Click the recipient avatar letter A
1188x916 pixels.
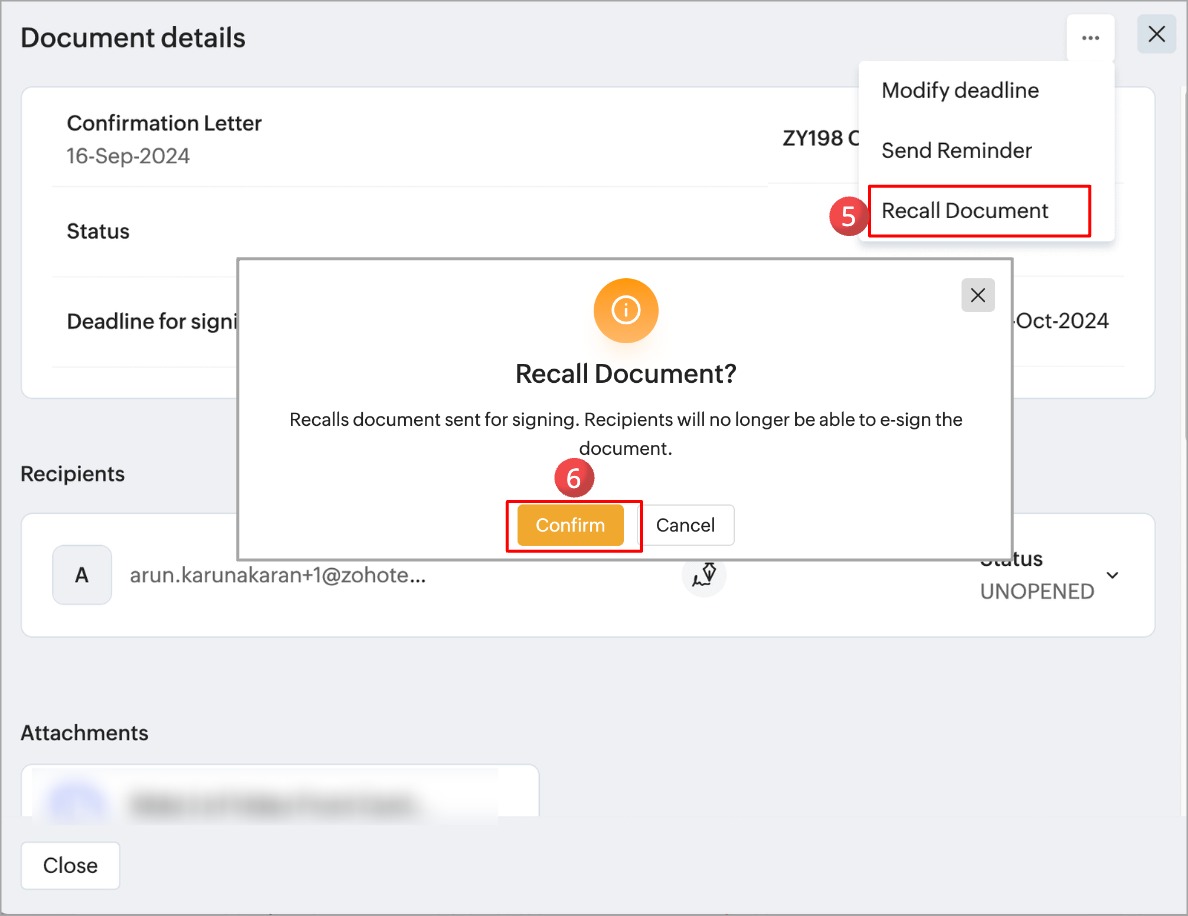point(81,575)
